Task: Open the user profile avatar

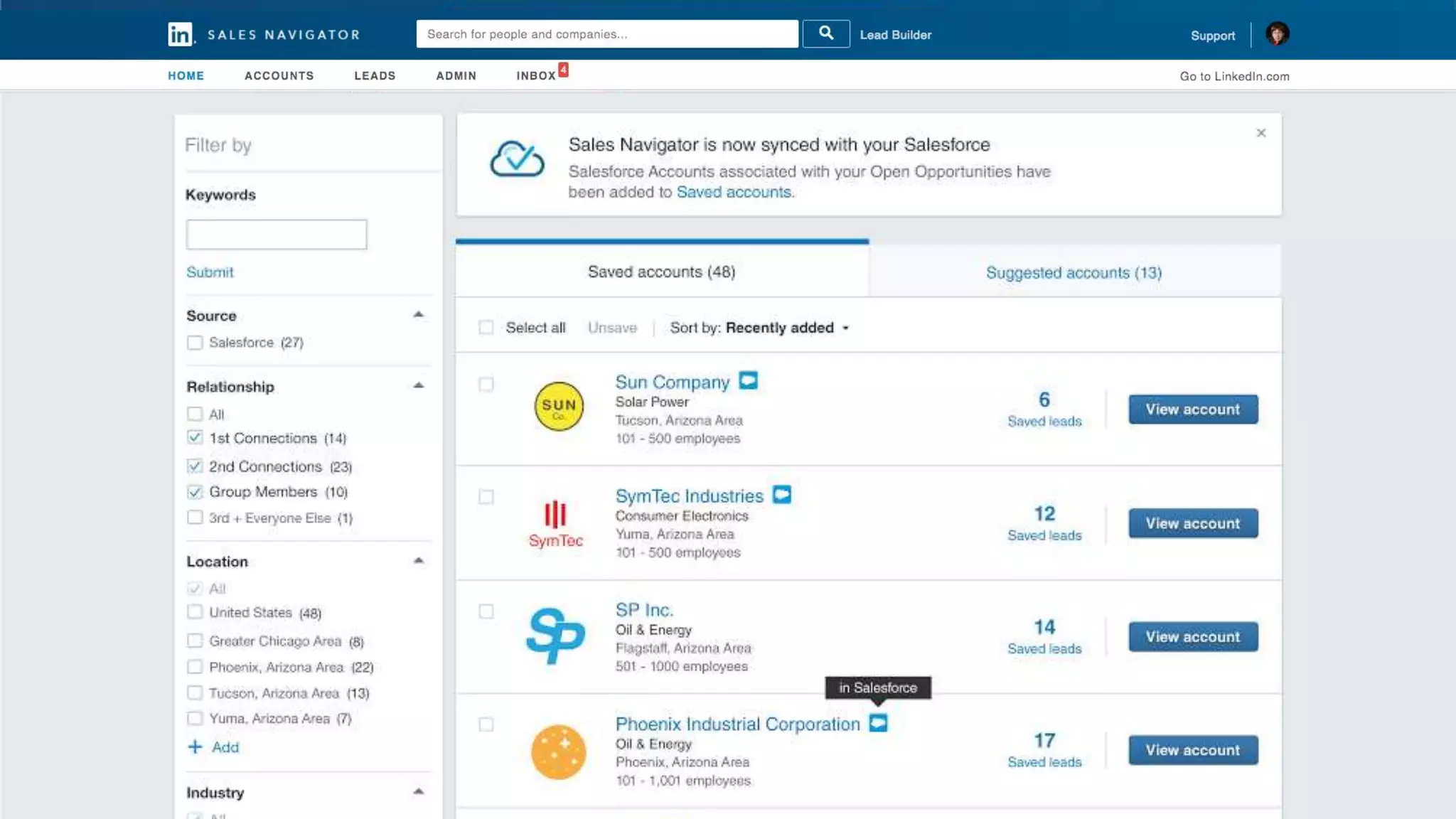Action: point(1277,33)
